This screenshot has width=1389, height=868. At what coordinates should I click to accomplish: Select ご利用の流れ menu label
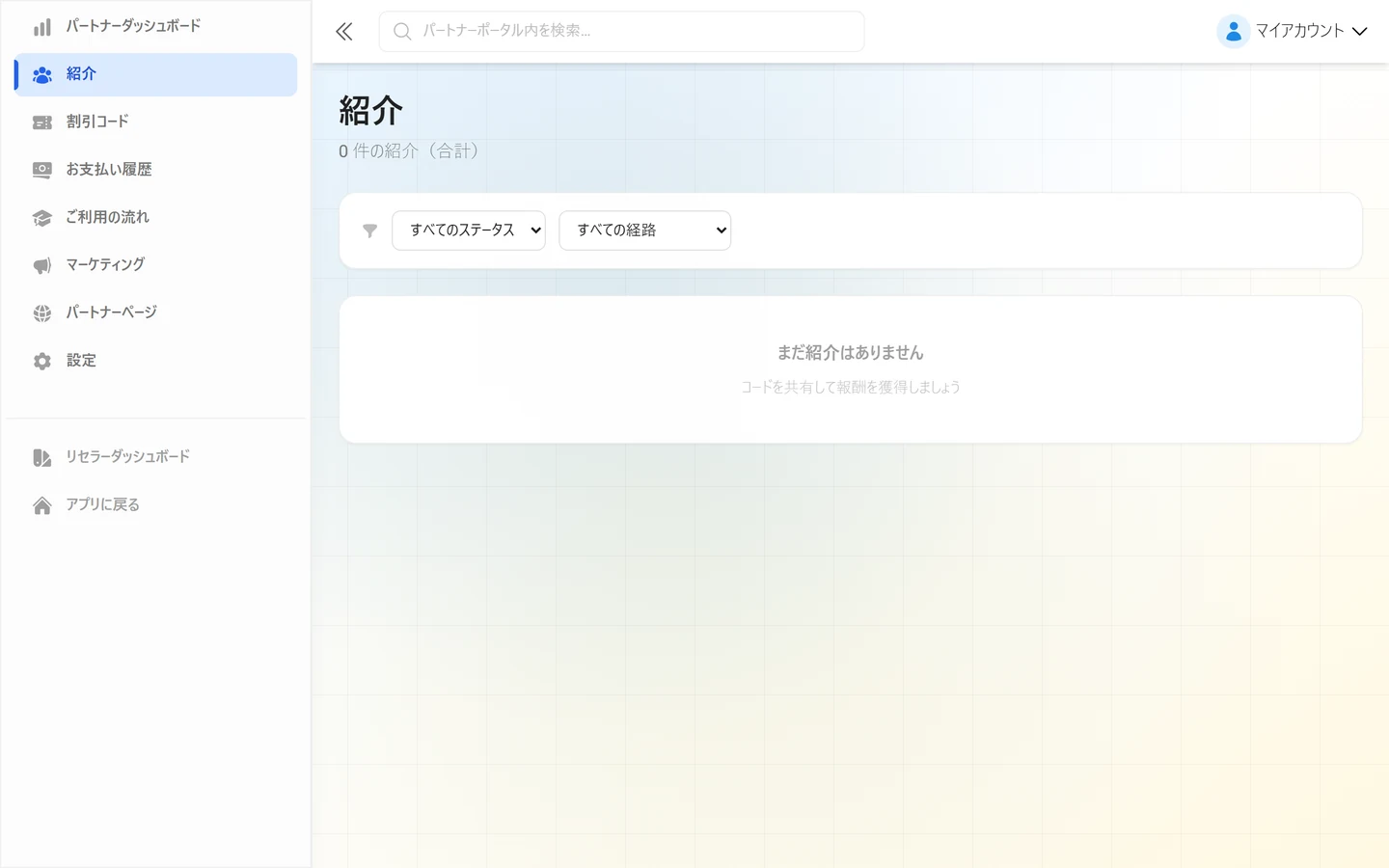pos(108,217)
